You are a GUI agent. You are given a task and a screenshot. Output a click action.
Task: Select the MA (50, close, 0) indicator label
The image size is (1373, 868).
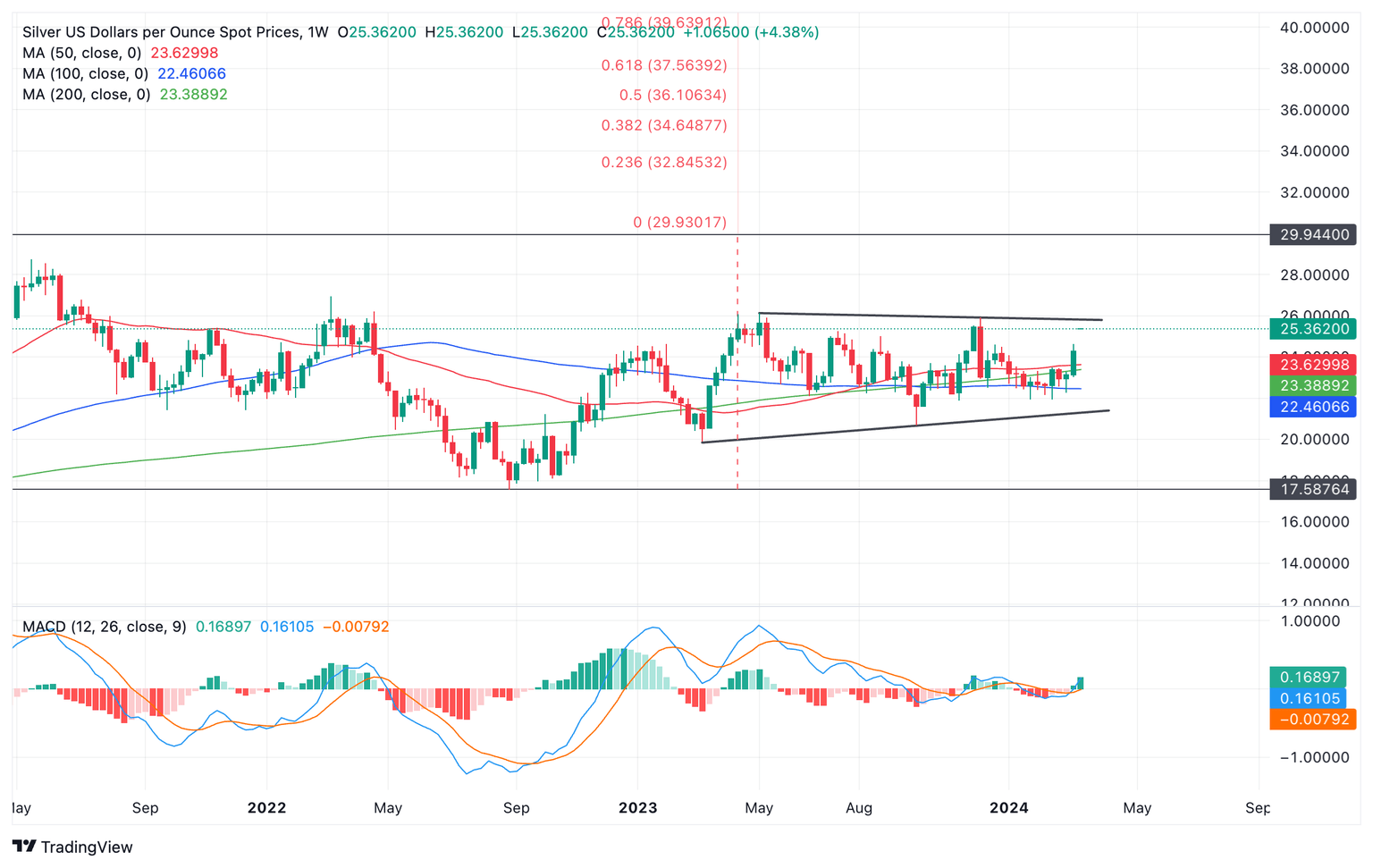pyautogui.click(x=82, y=53)
